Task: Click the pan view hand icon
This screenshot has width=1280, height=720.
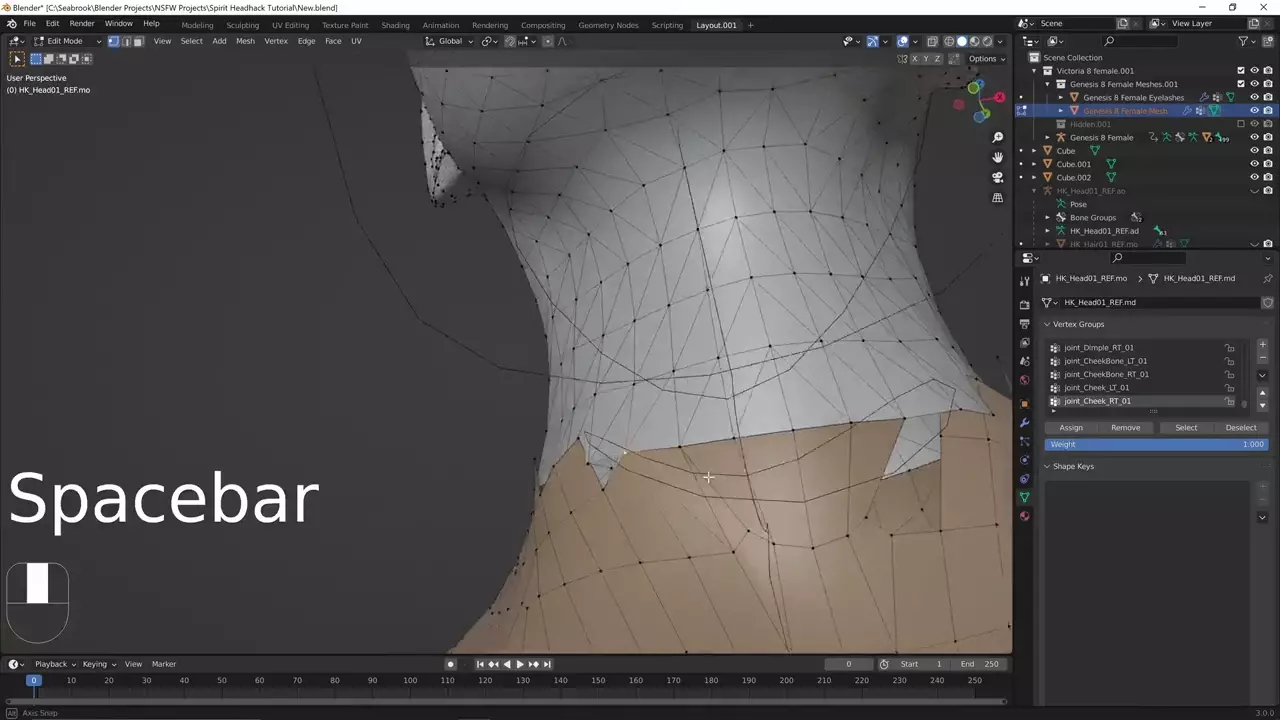Action: [x=997, y=157]
